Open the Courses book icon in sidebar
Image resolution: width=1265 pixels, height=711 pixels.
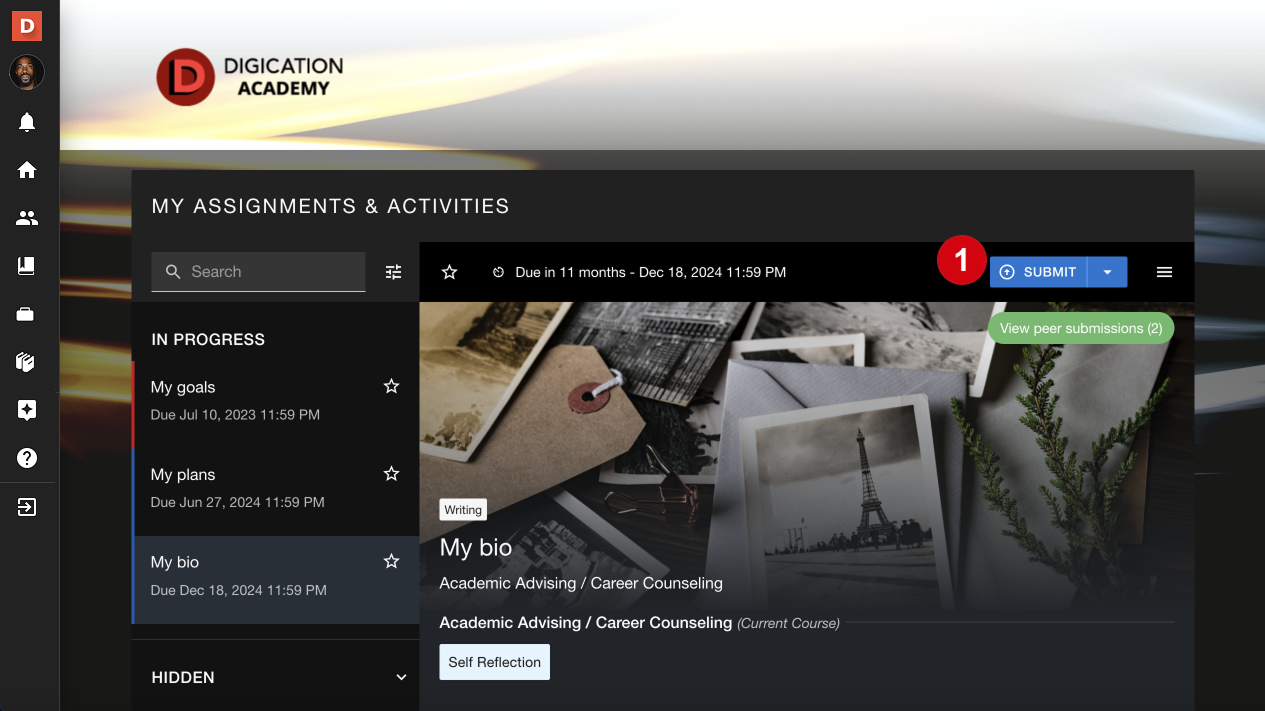(x=27, y=266)
